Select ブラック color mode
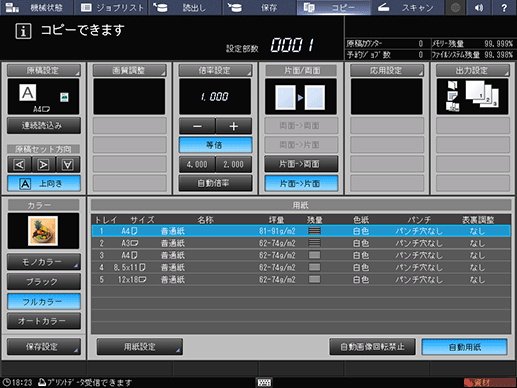 click(44, 282)
